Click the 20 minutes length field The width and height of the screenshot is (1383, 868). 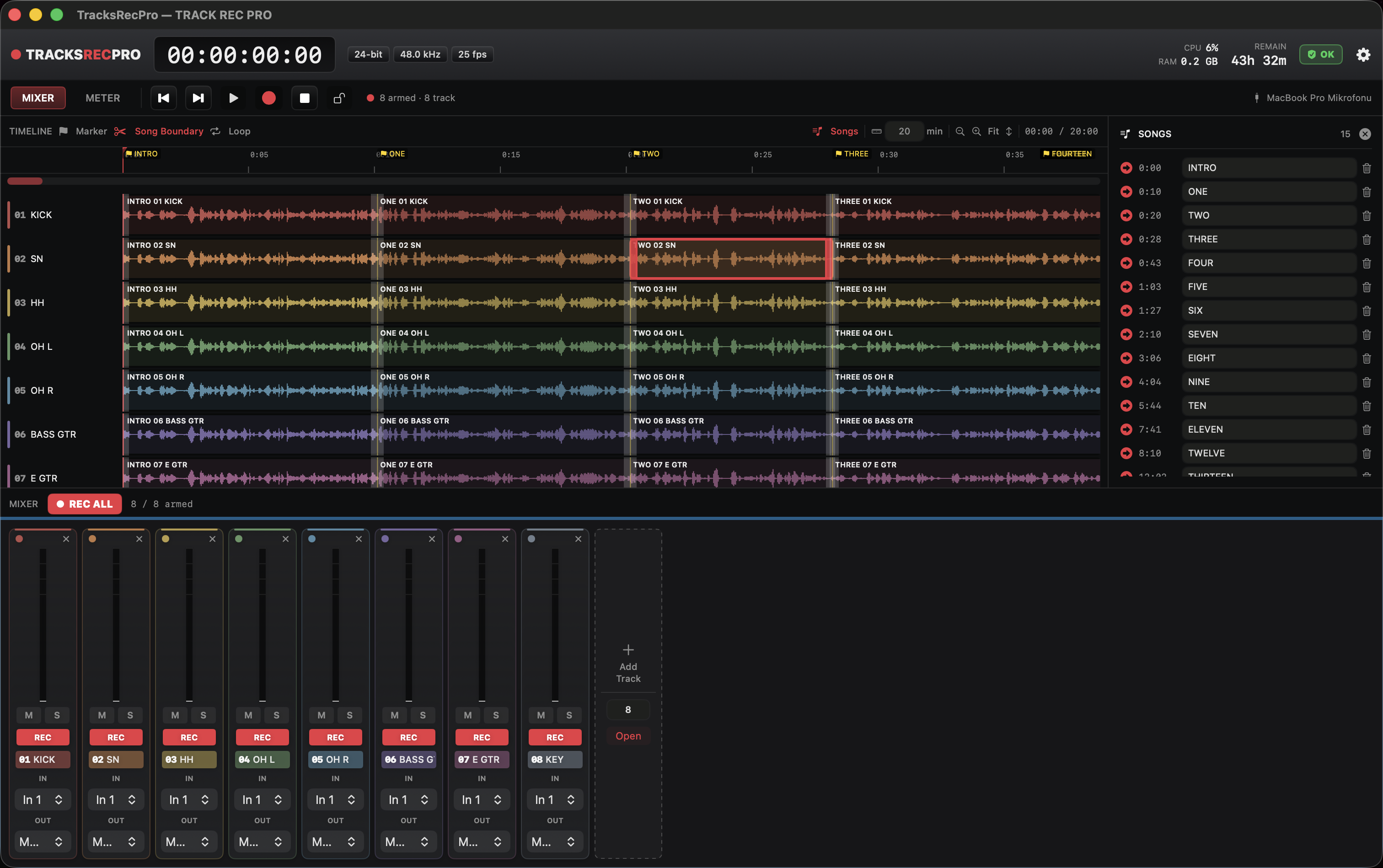[904, 131]
